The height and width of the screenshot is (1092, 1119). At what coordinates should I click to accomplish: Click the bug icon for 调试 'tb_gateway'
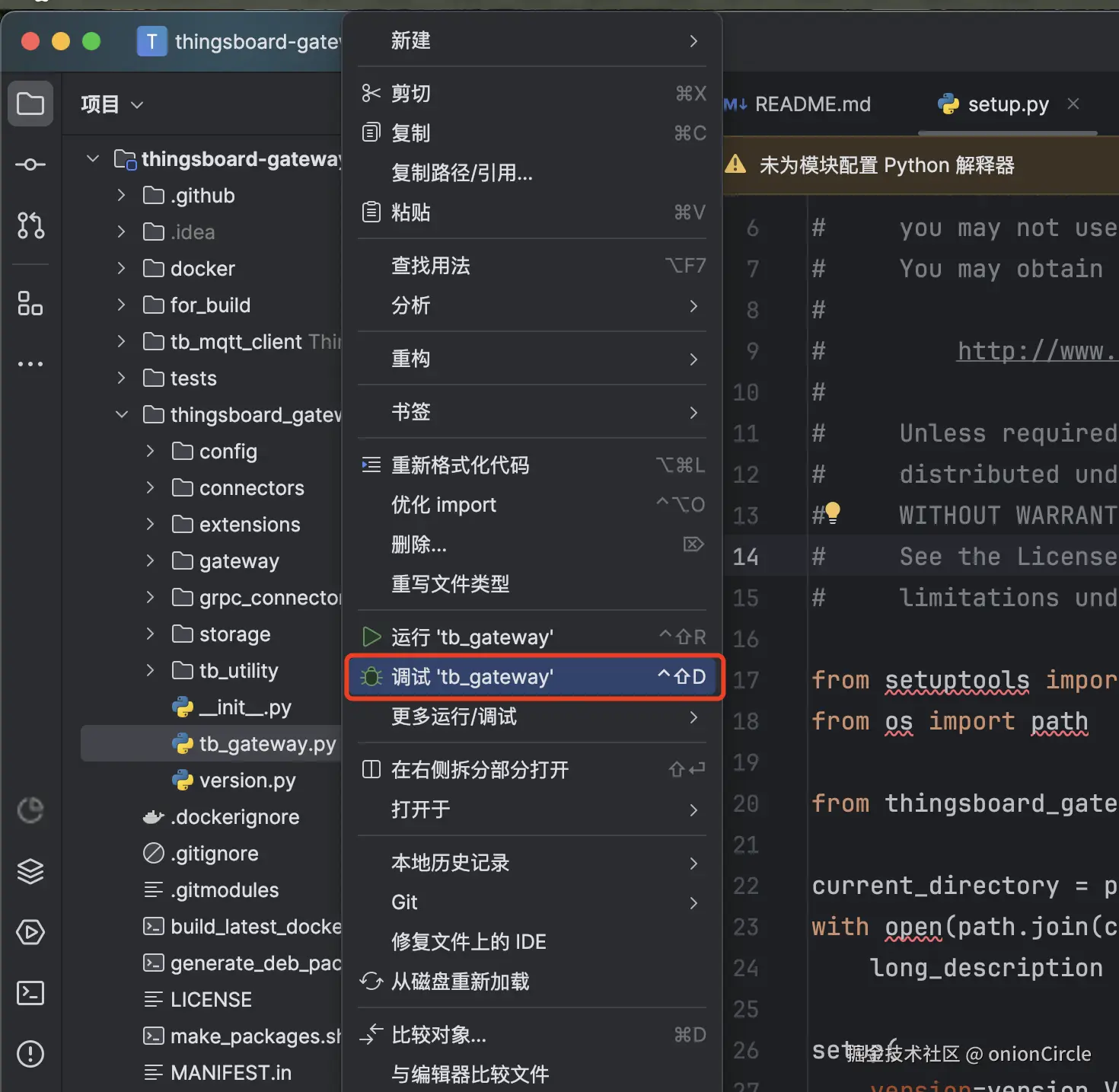click(371, 676)
